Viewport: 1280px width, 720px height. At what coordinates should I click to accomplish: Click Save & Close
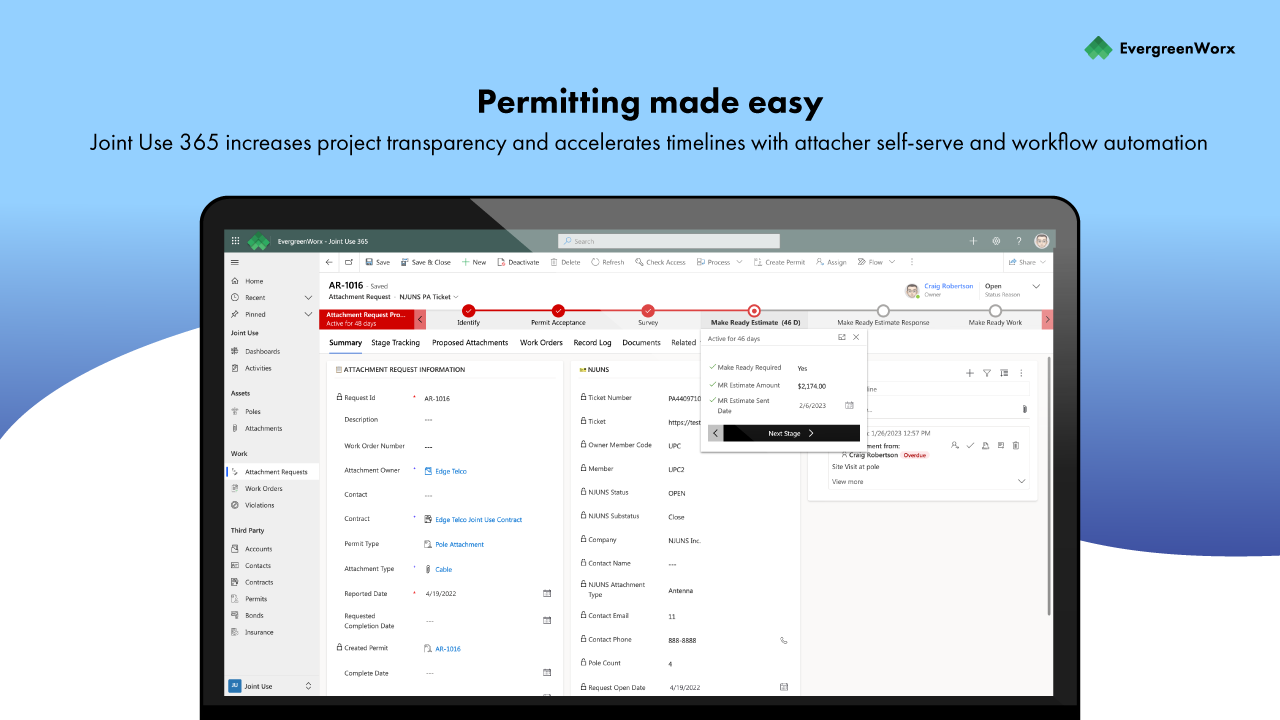click(x=426, y=262)
